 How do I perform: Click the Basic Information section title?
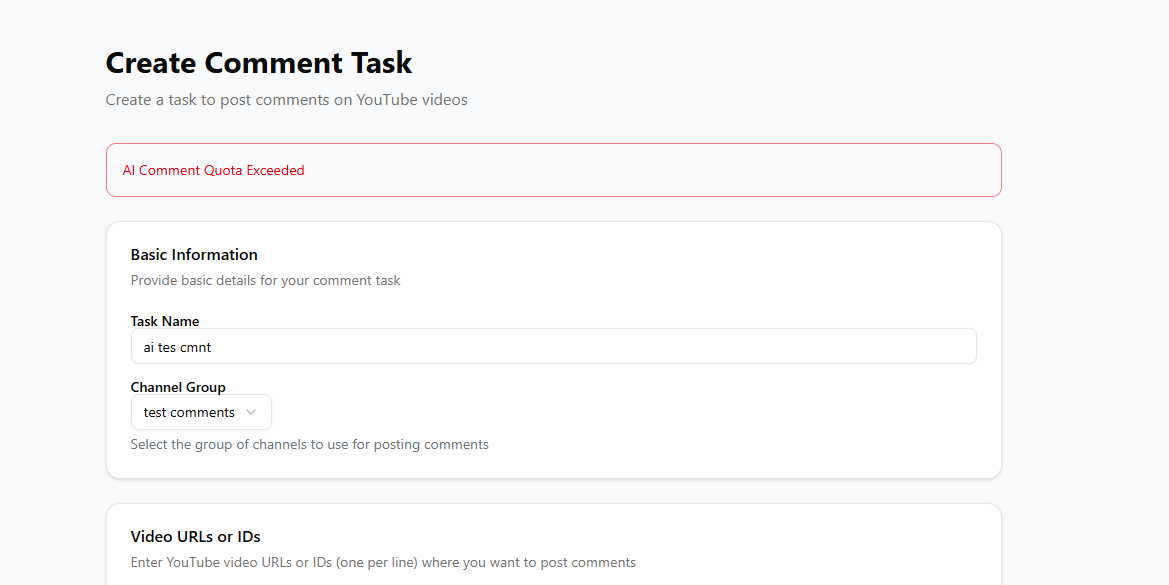(194, 254)
